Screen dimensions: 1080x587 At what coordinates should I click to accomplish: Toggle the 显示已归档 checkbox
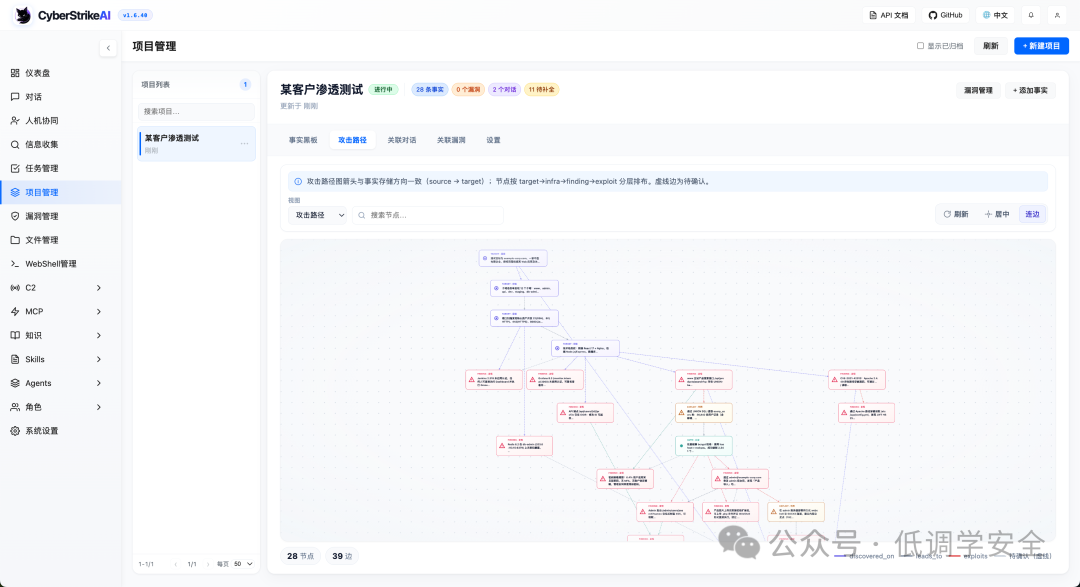click(x=920, y=45)
